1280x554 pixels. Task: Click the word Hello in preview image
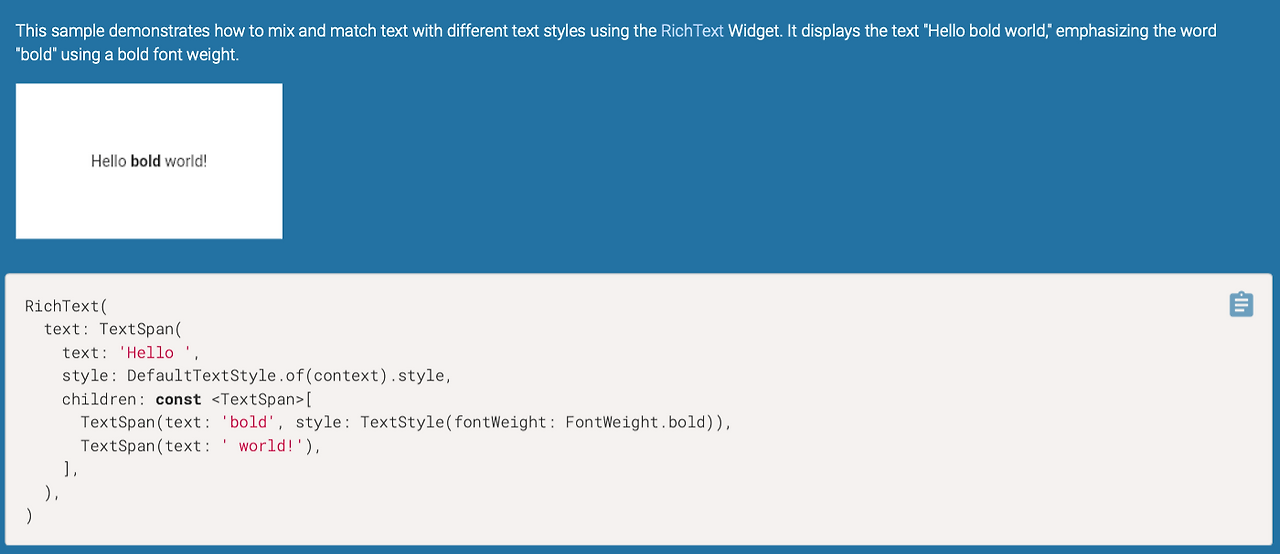tap(108, 161)
